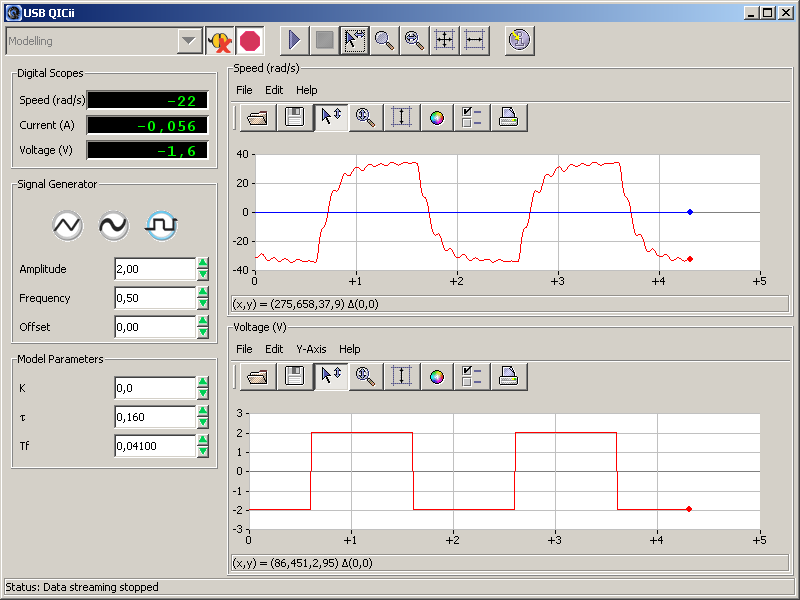Screen dimensions: 800x600
Task: Open Edit menu in the Voltage plot
Action: (x=274, y=349)
